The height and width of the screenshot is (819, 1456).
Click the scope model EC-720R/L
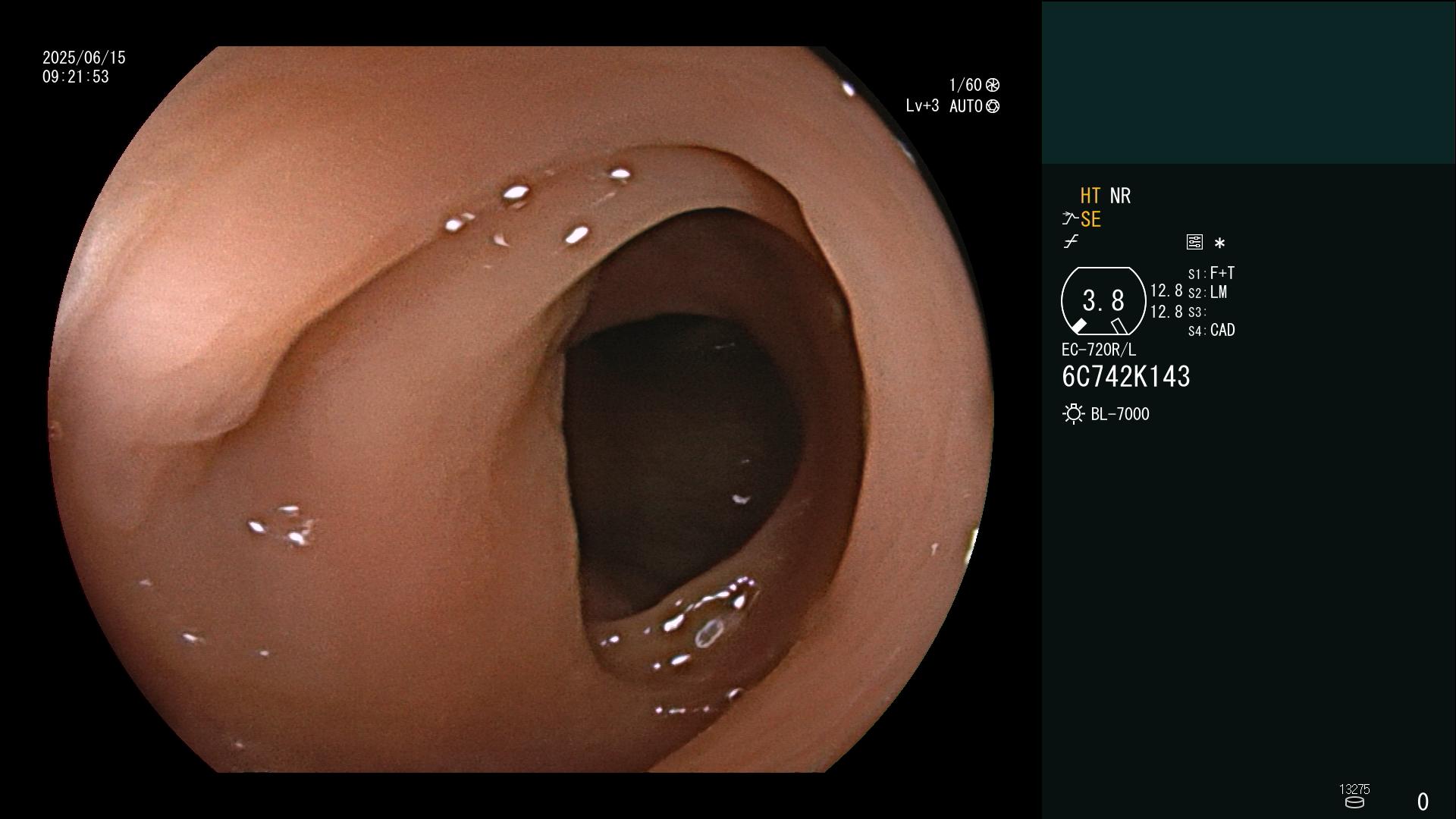[x=1099, y=350]
